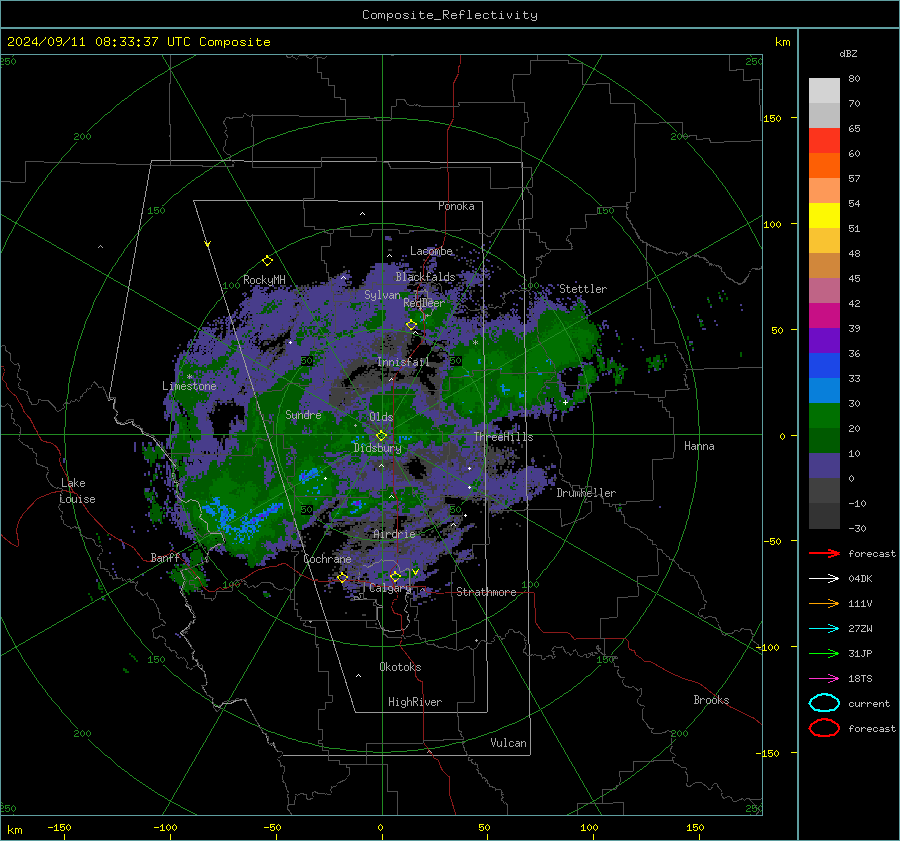Select the 65 dBZ red color swatch

[824, 141]
